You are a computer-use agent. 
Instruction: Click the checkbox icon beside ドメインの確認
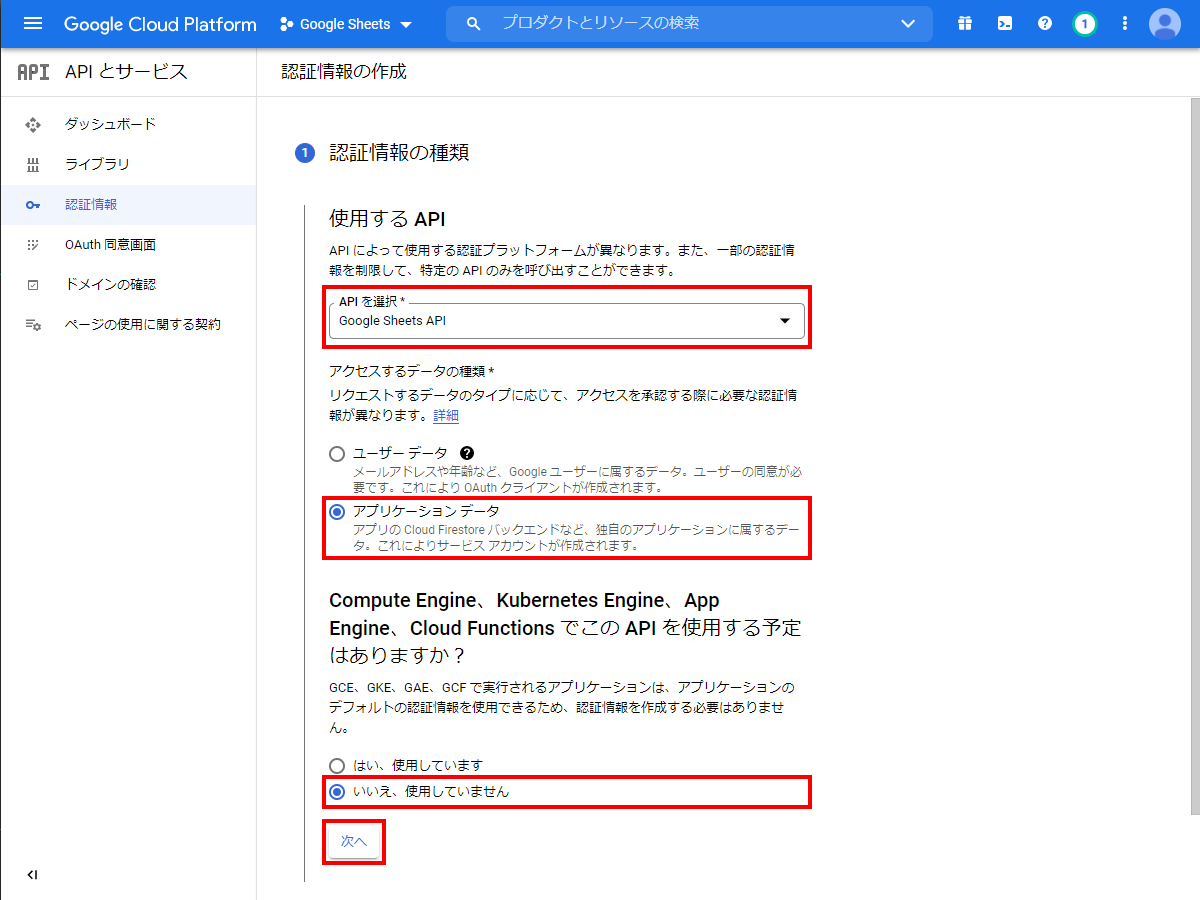click(x=33, y=284)
